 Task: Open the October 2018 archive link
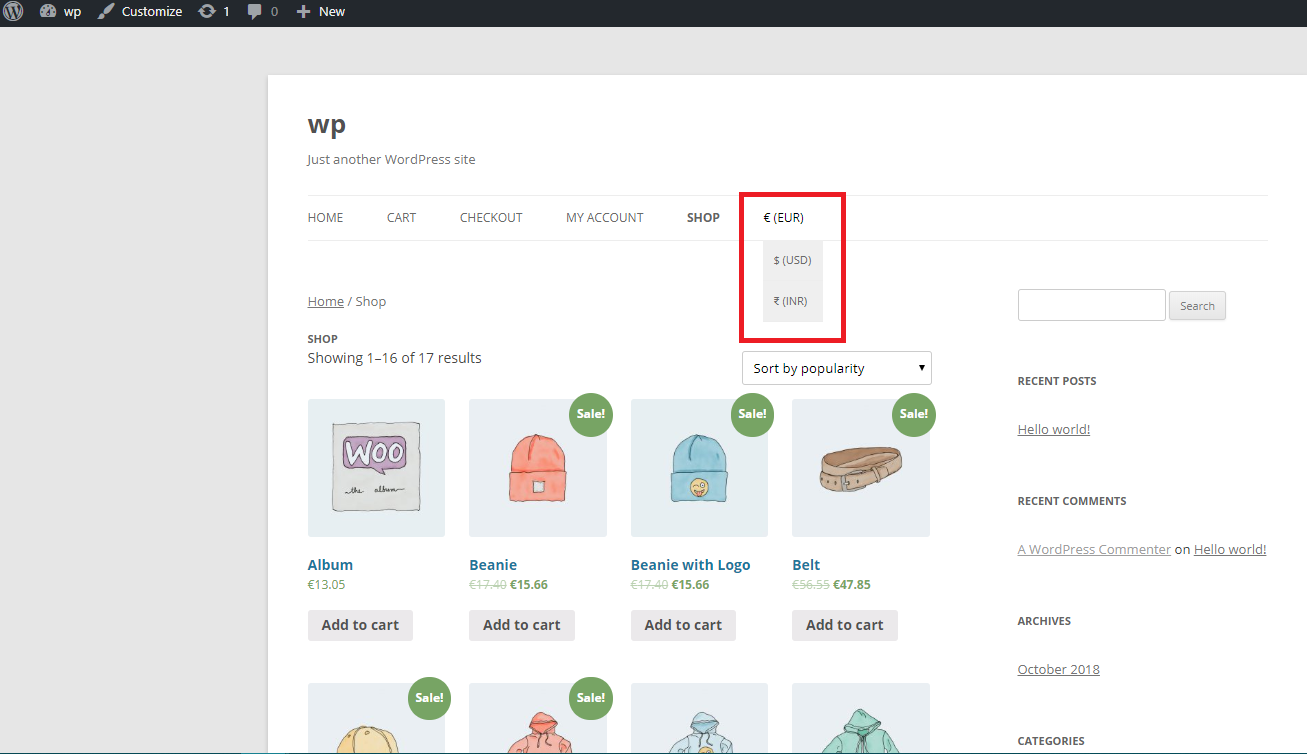(1058, 669)
